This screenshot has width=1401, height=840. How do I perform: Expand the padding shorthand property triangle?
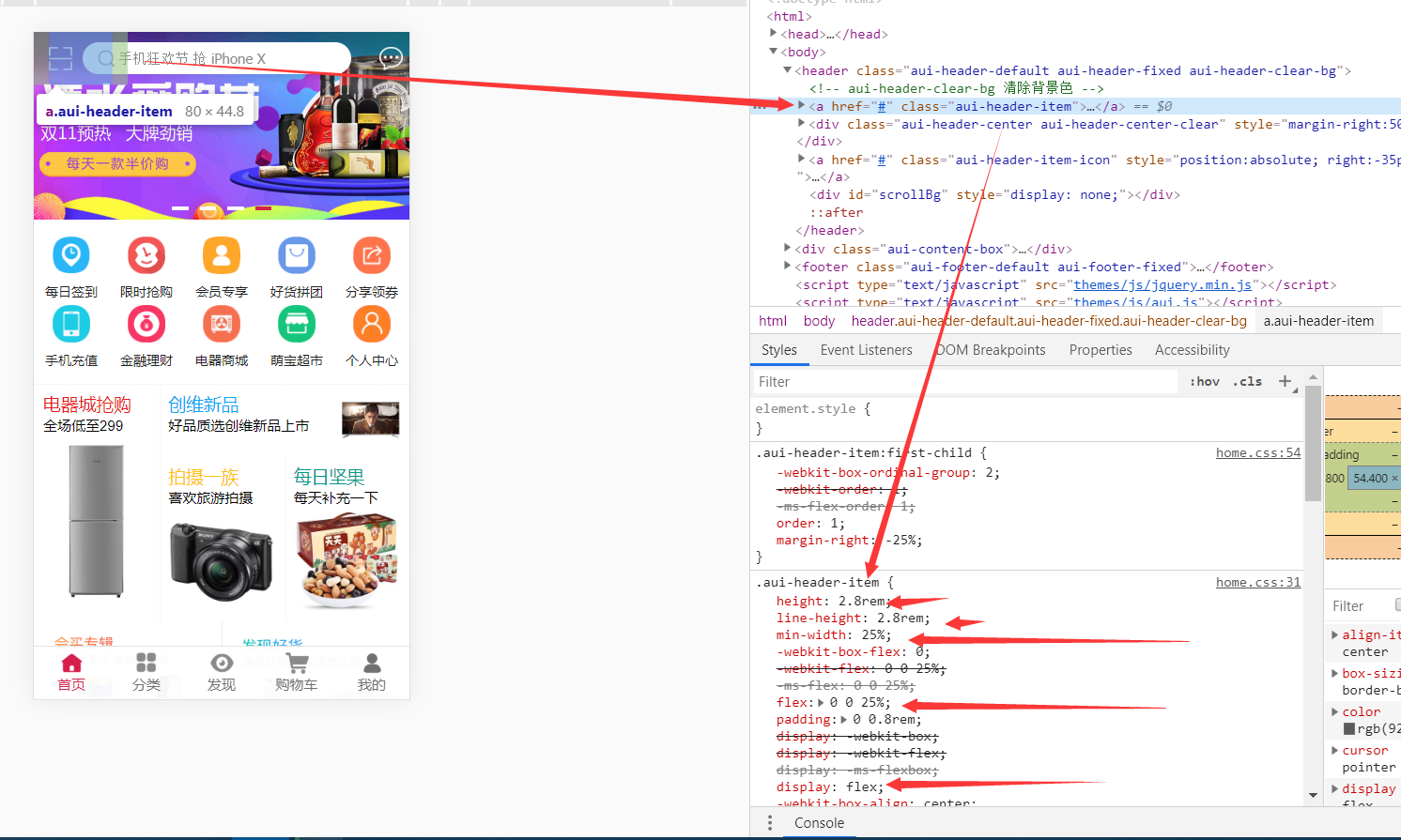click(844, 720)
